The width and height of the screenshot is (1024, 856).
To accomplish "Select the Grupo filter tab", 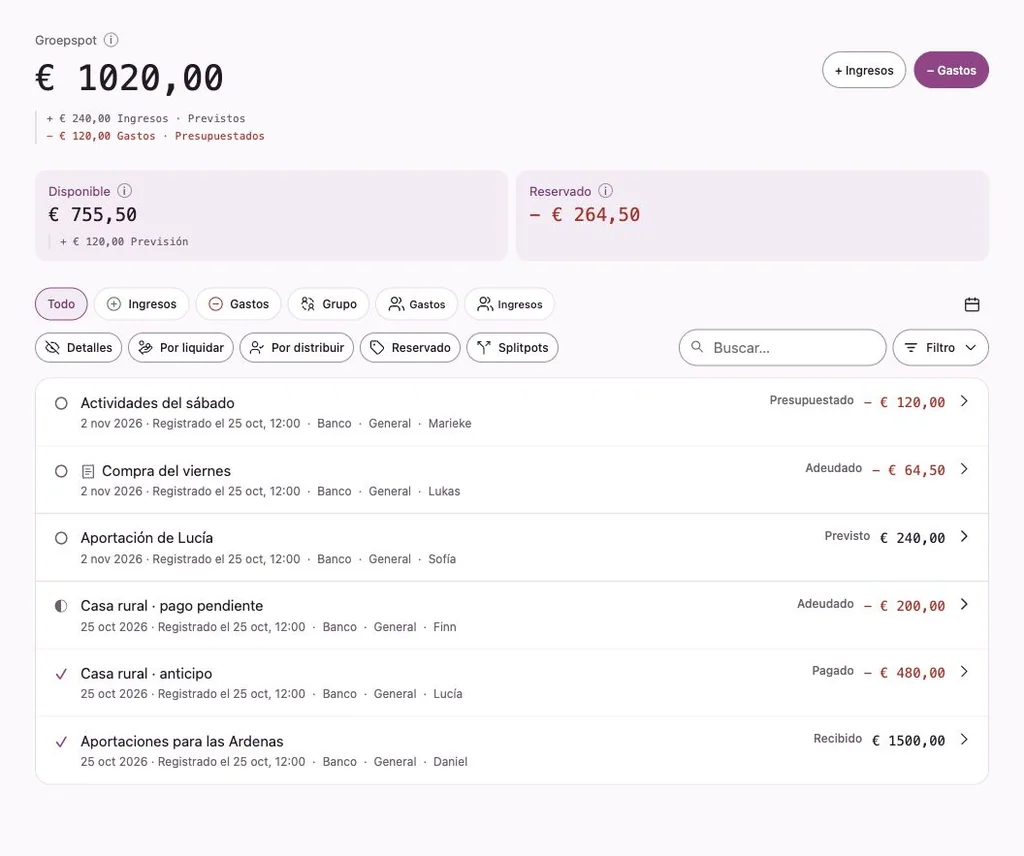I will click(328, 304).
